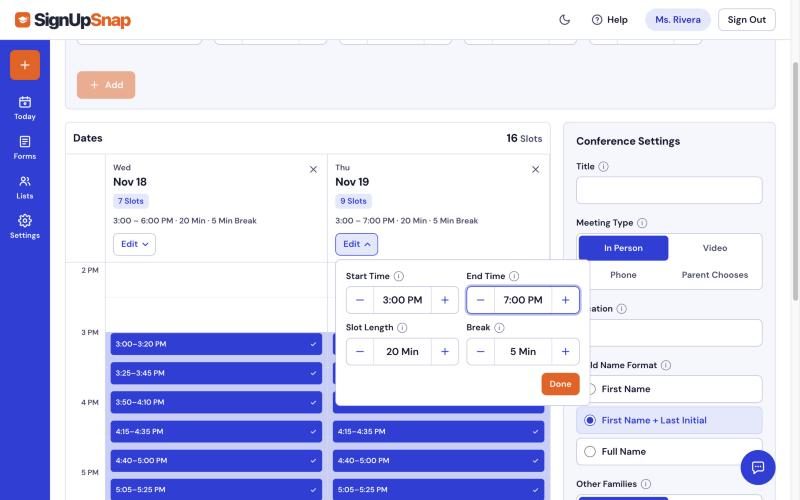Screen dimensions: 800x500
Task: Click the 9 Slots badge for Nov 19
Action: [x=353, y=201]
